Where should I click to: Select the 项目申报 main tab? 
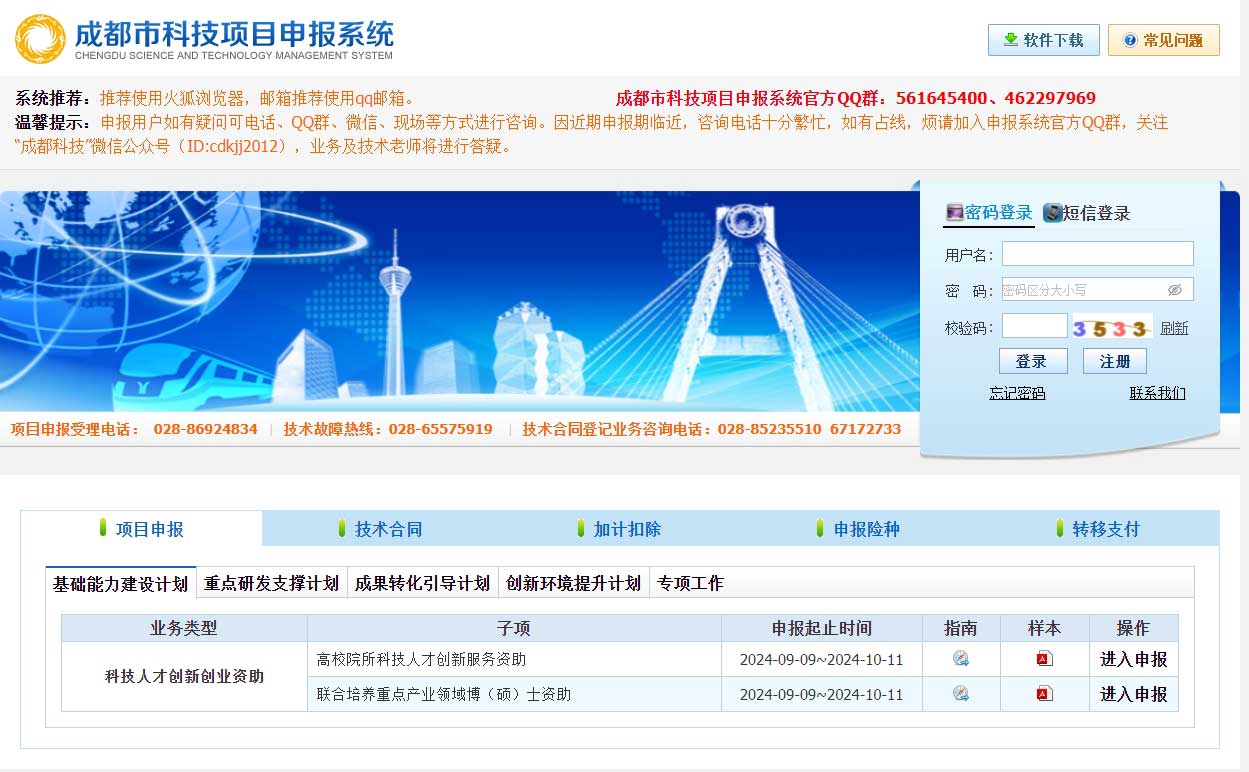(141, 529)
